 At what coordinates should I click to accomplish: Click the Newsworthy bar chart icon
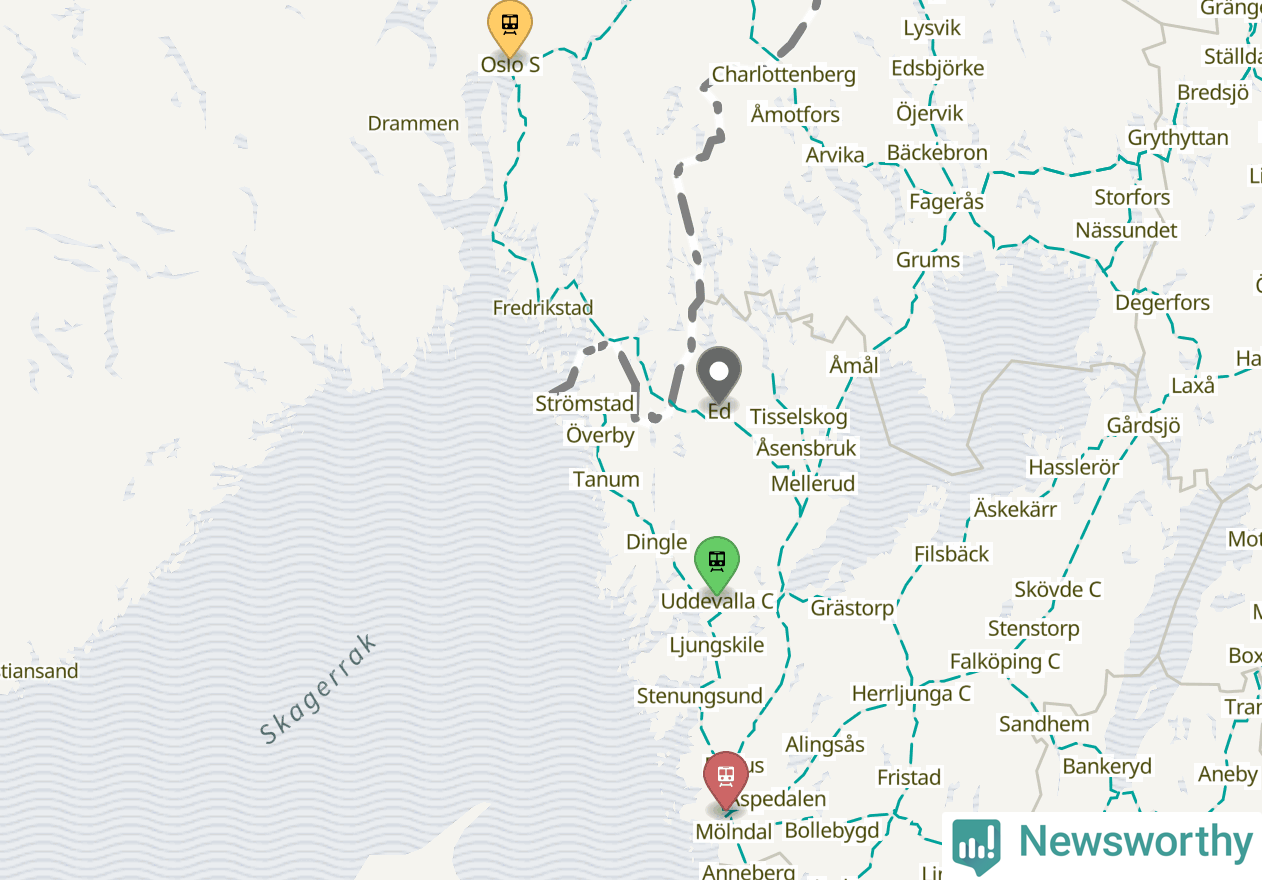(x=976, y=846)
